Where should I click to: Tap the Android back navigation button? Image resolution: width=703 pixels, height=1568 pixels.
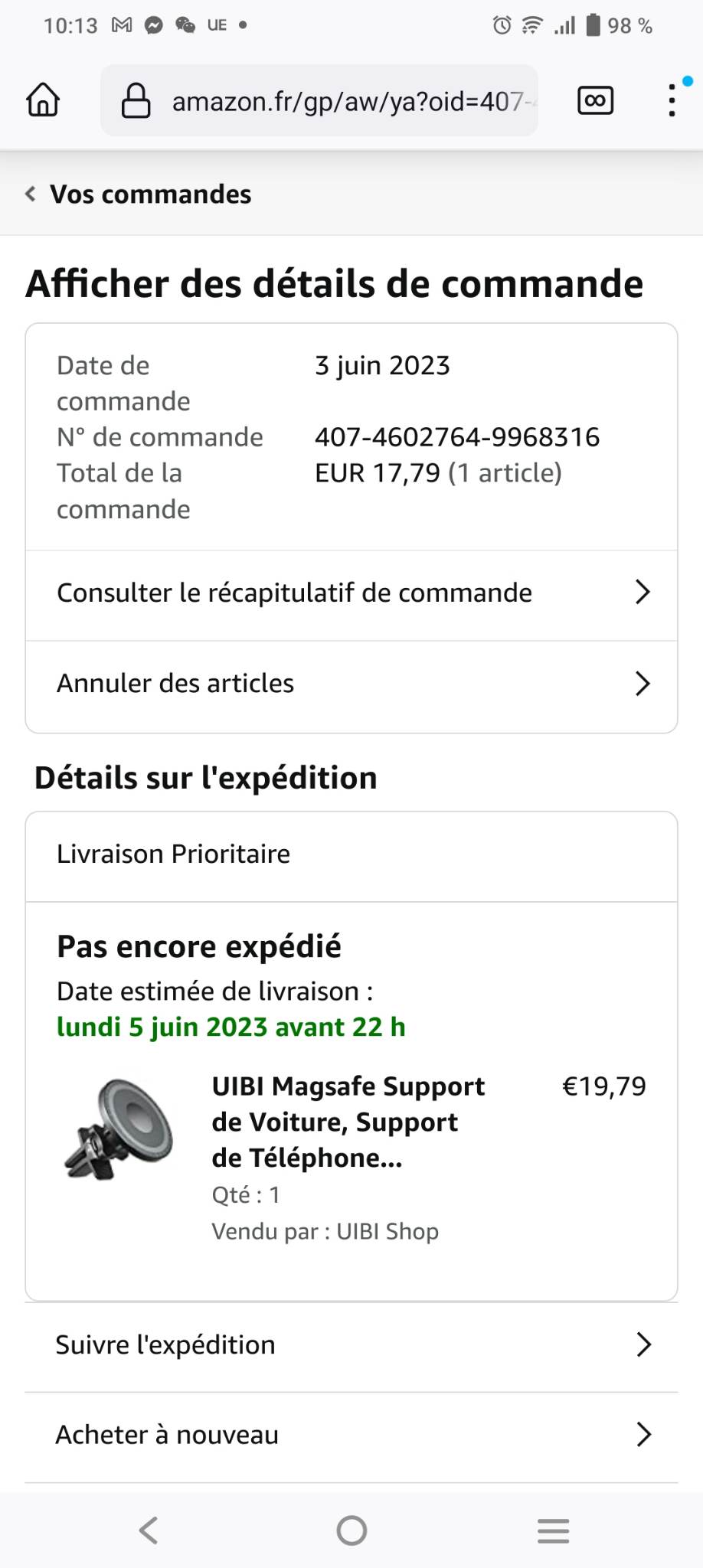point(149,1530)
